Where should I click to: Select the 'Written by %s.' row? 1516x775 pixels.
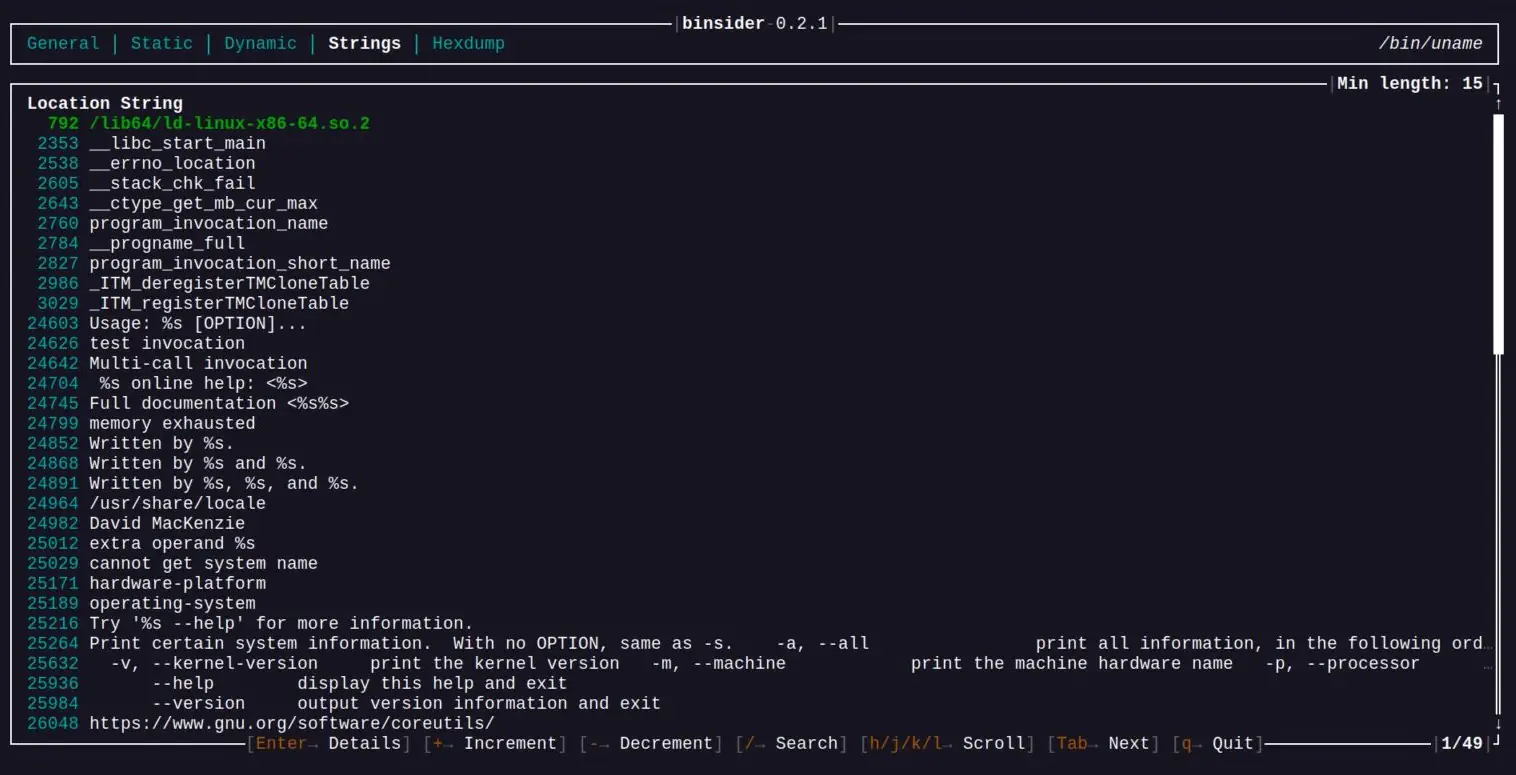click(757, 444)
